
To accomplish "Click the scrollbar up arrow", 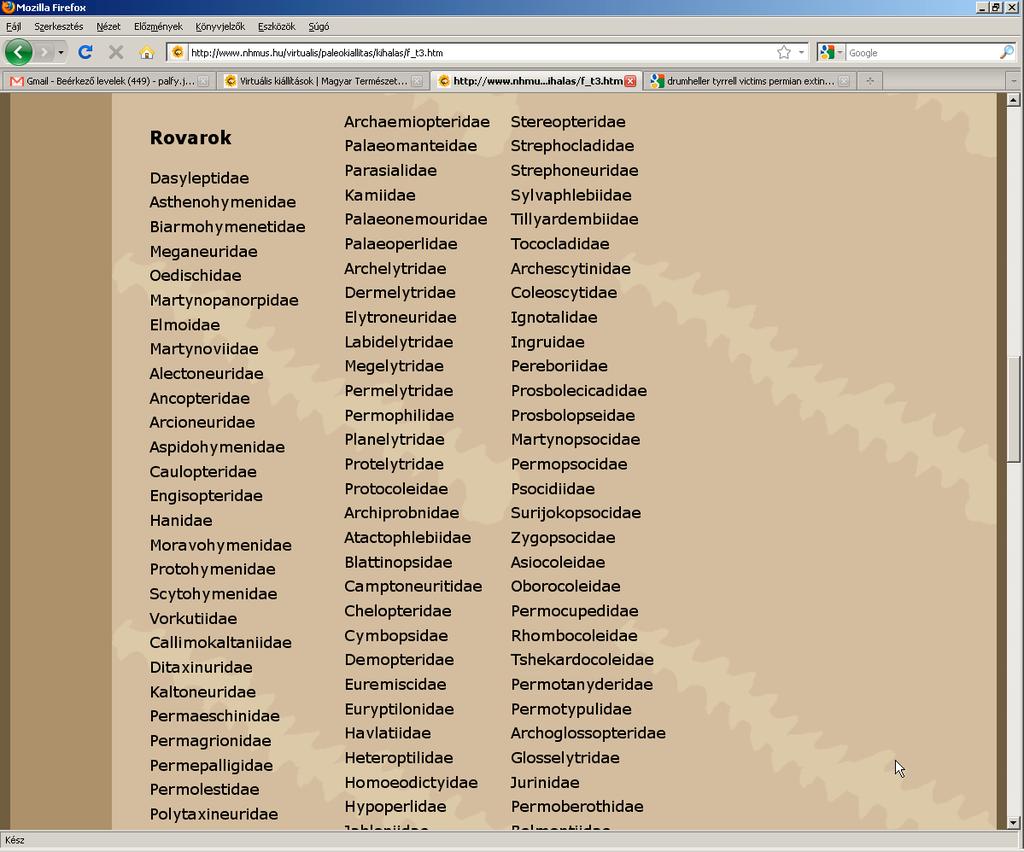I will (x=1014, y=100).
